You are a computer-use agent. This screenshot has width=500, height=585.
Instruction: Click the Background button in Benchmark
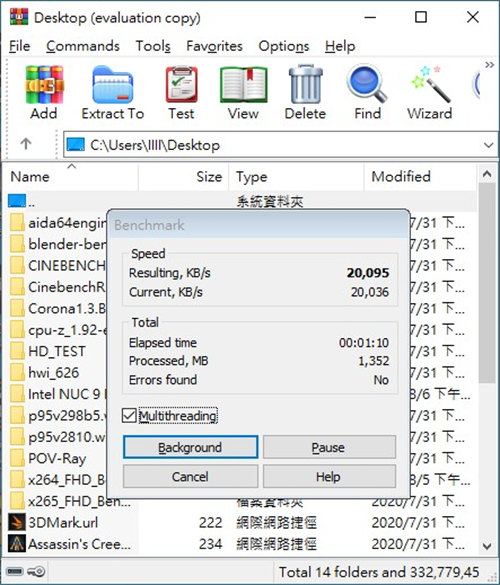coord(190,447)
